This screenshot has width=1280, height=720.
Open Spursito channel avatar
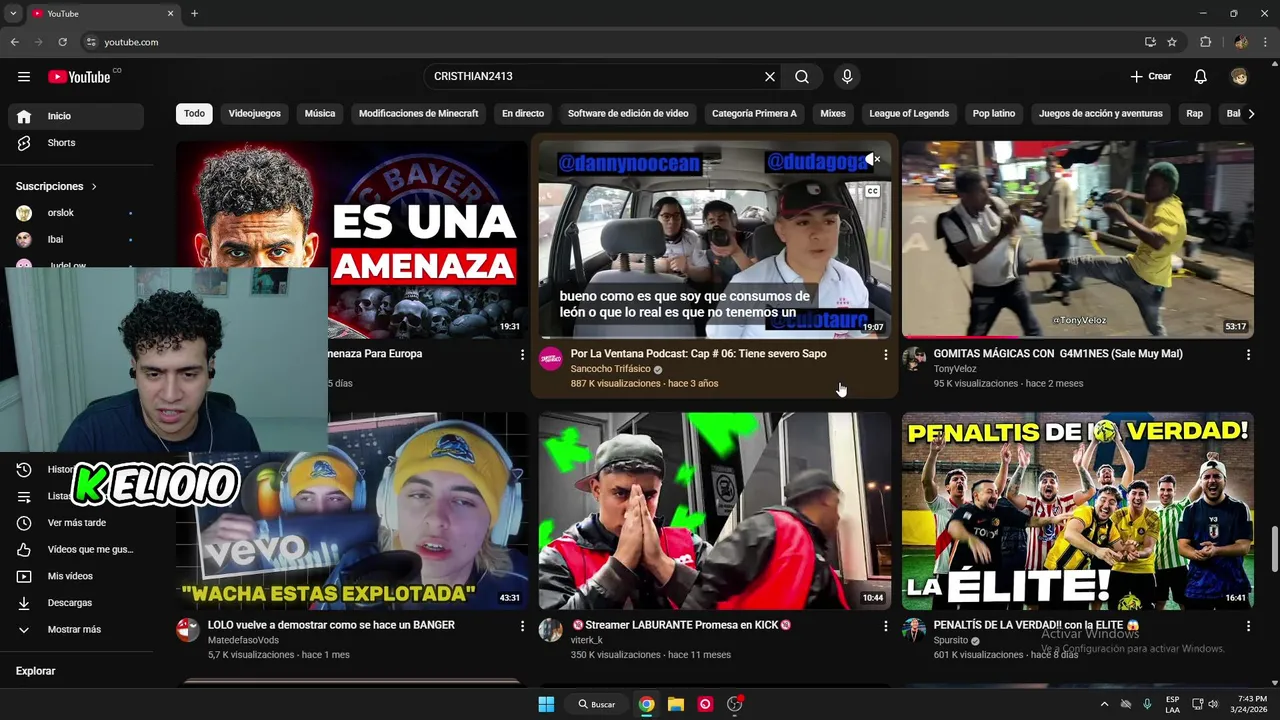coord(914,630)
